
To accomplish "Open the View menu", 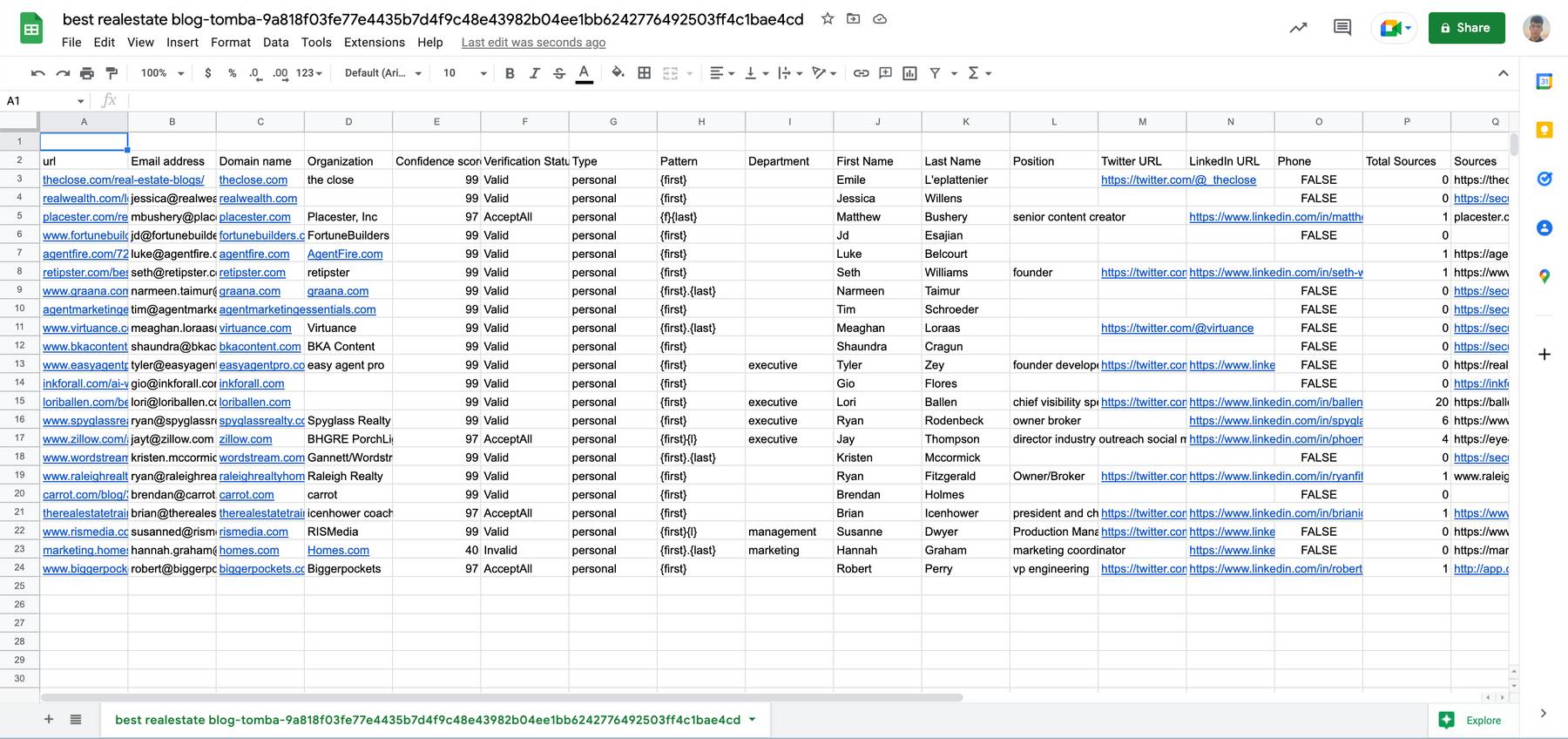I will 140,42.
